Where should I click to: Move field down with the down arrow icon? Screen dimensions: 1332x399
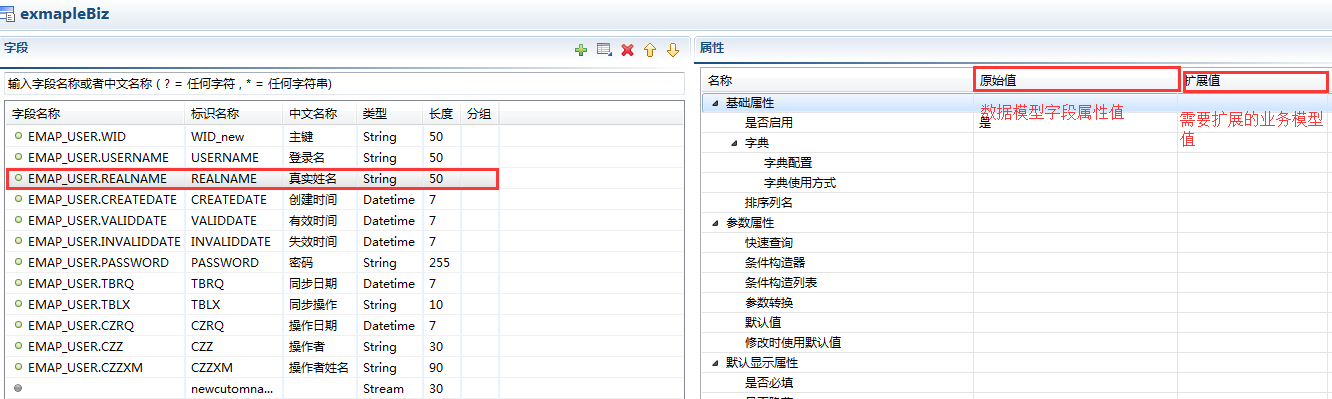point(672,49)
